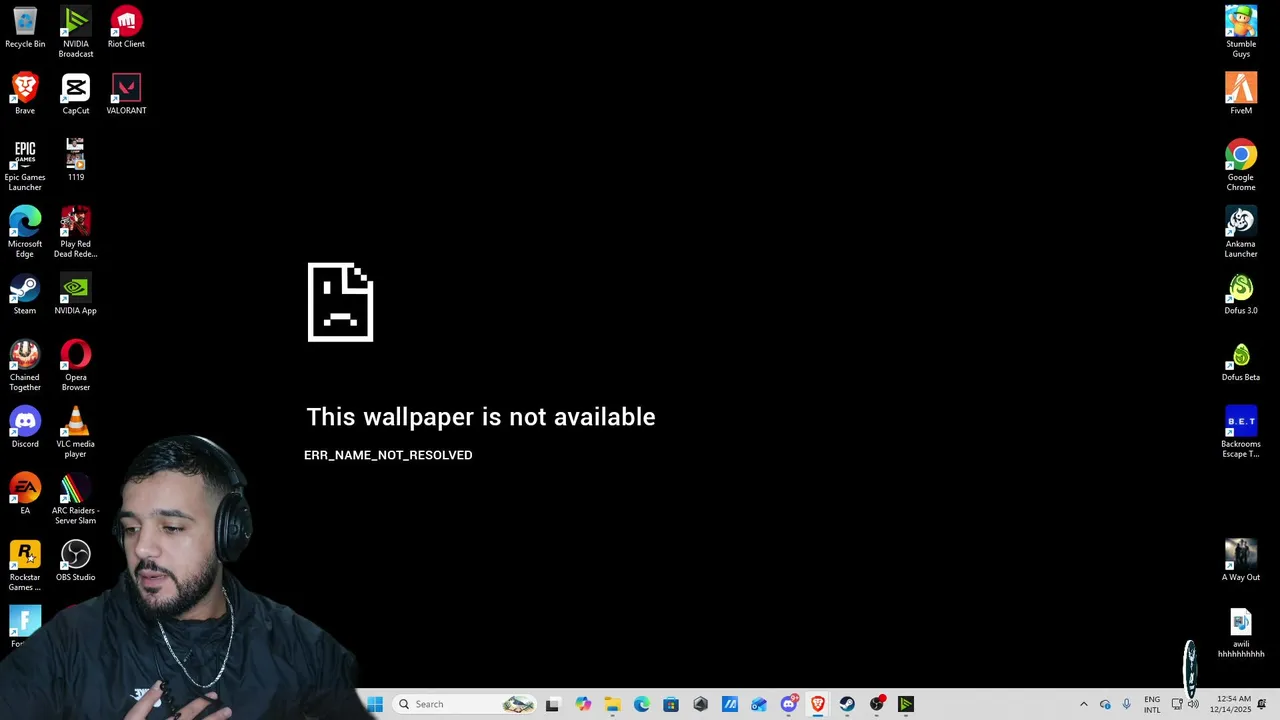Select the Dofus Beta desktop icon
The width and height of the screenshot is (1280, 720).
(x=1241, y=360)
